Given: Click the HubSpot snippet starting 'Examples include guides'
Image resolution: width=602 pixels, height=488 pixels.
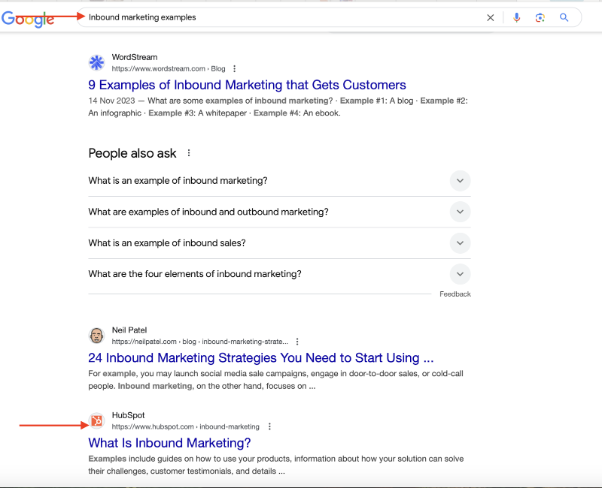Looking at the screenshot, I should 276,465.
